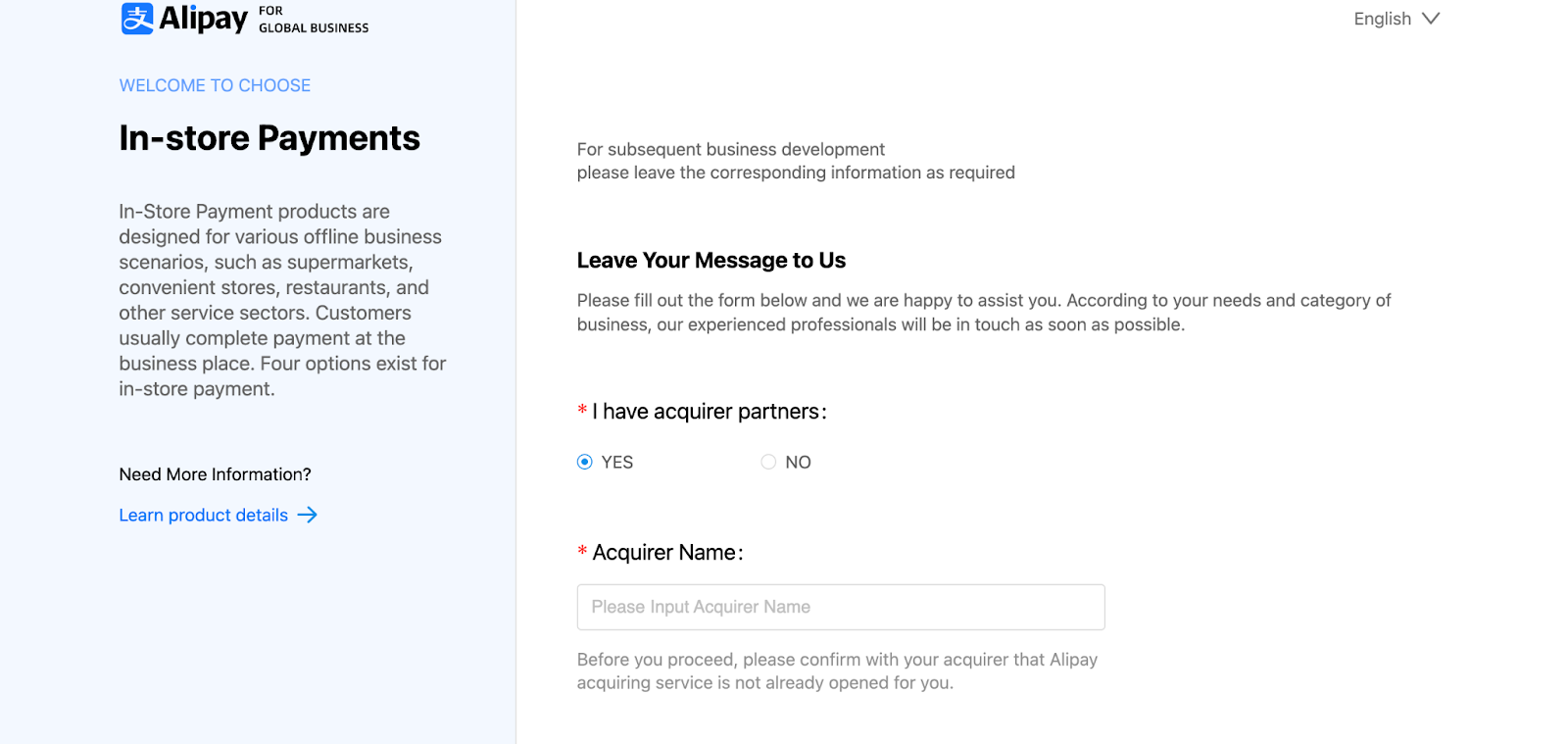Click the Alipay logo icon
Screen dimensions: 1568x744
137,19
